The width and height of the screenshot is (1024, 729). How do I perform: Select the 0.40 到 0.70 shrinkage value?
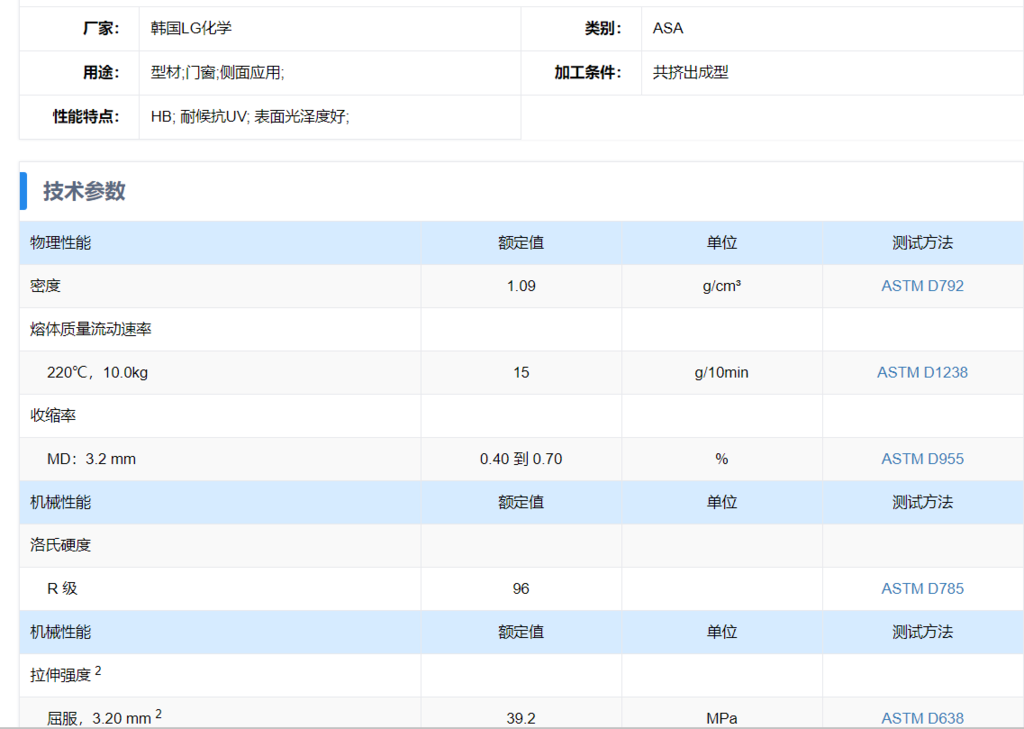click(521, 459)
